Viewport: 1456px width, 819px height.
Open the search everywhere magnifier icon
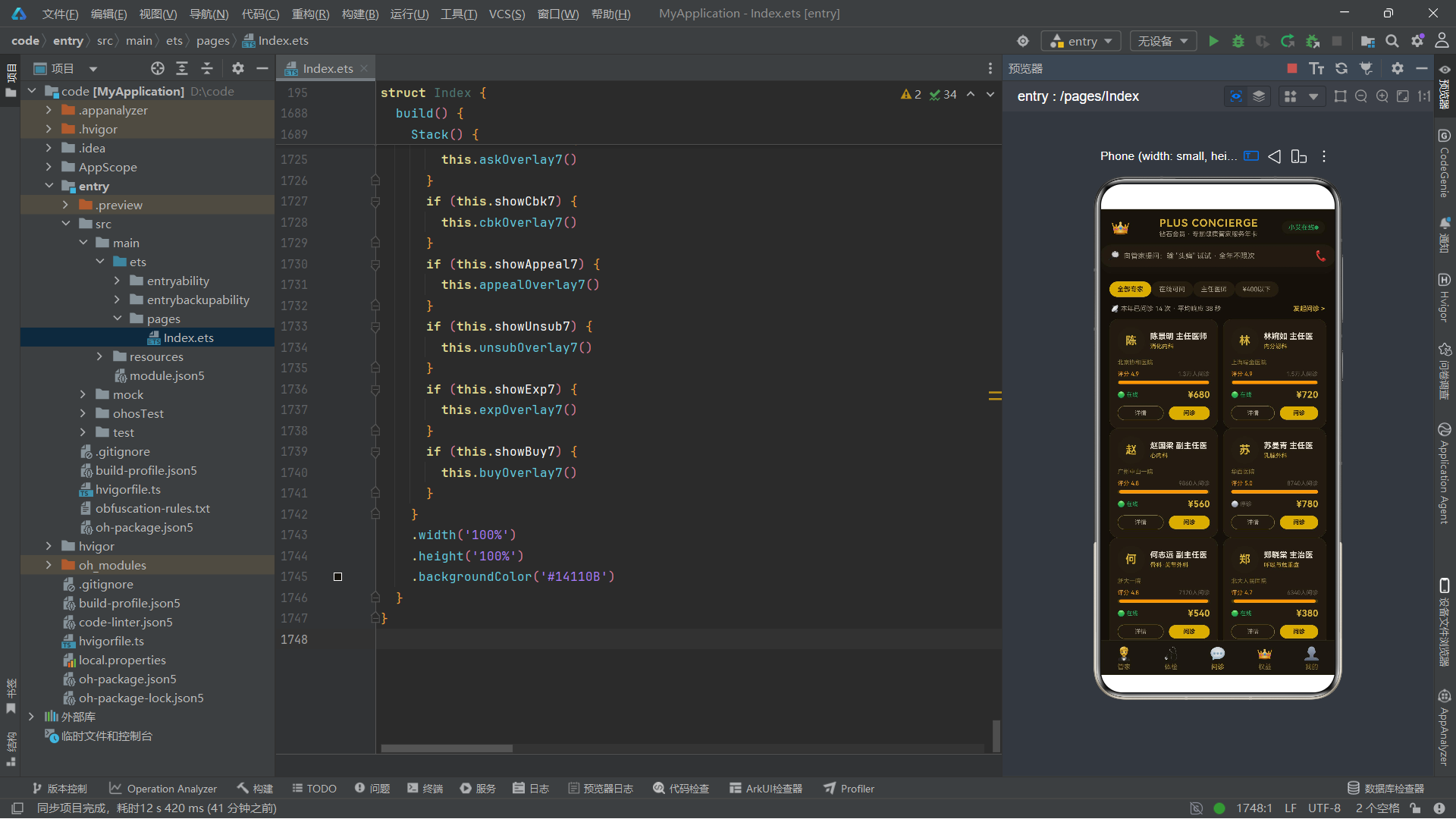(x=1392, y=41)
